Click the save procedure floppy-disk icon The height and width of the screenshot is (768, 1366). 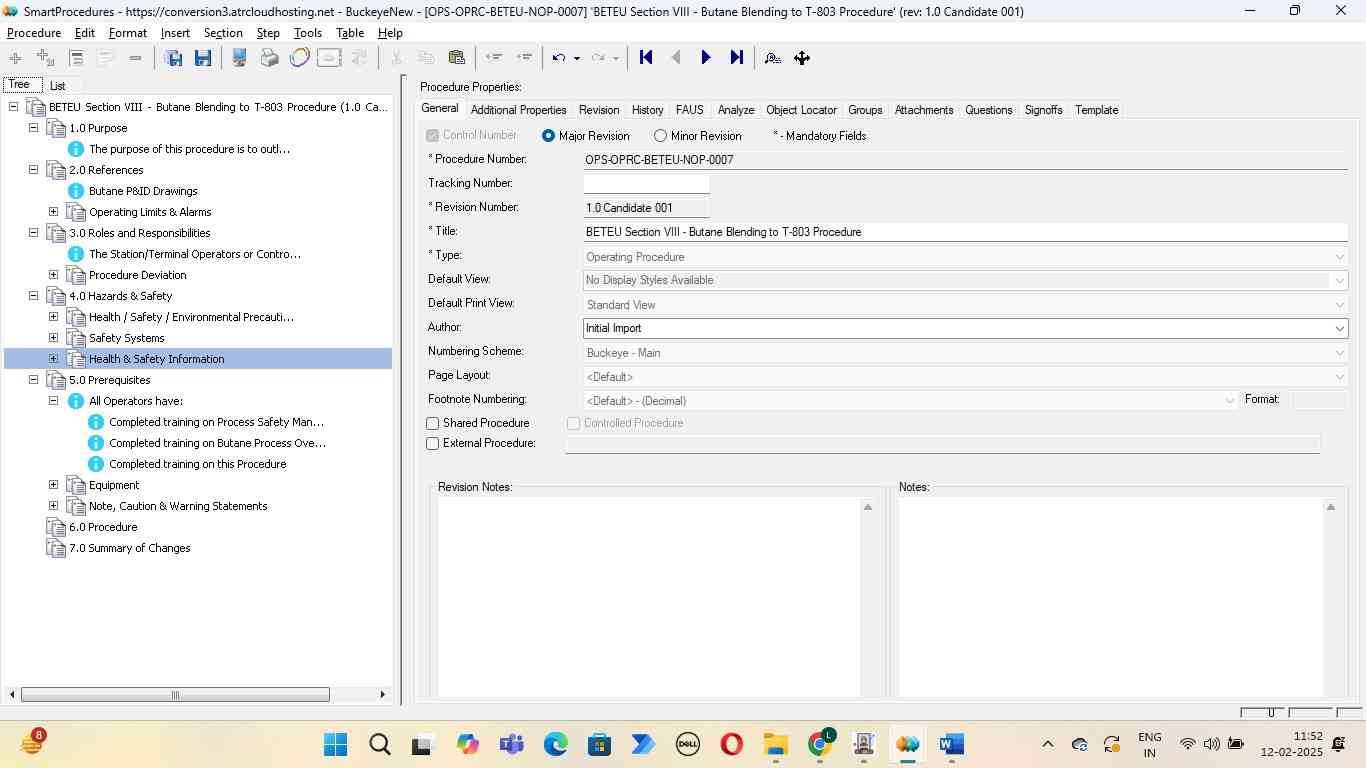tap(203, 58)
